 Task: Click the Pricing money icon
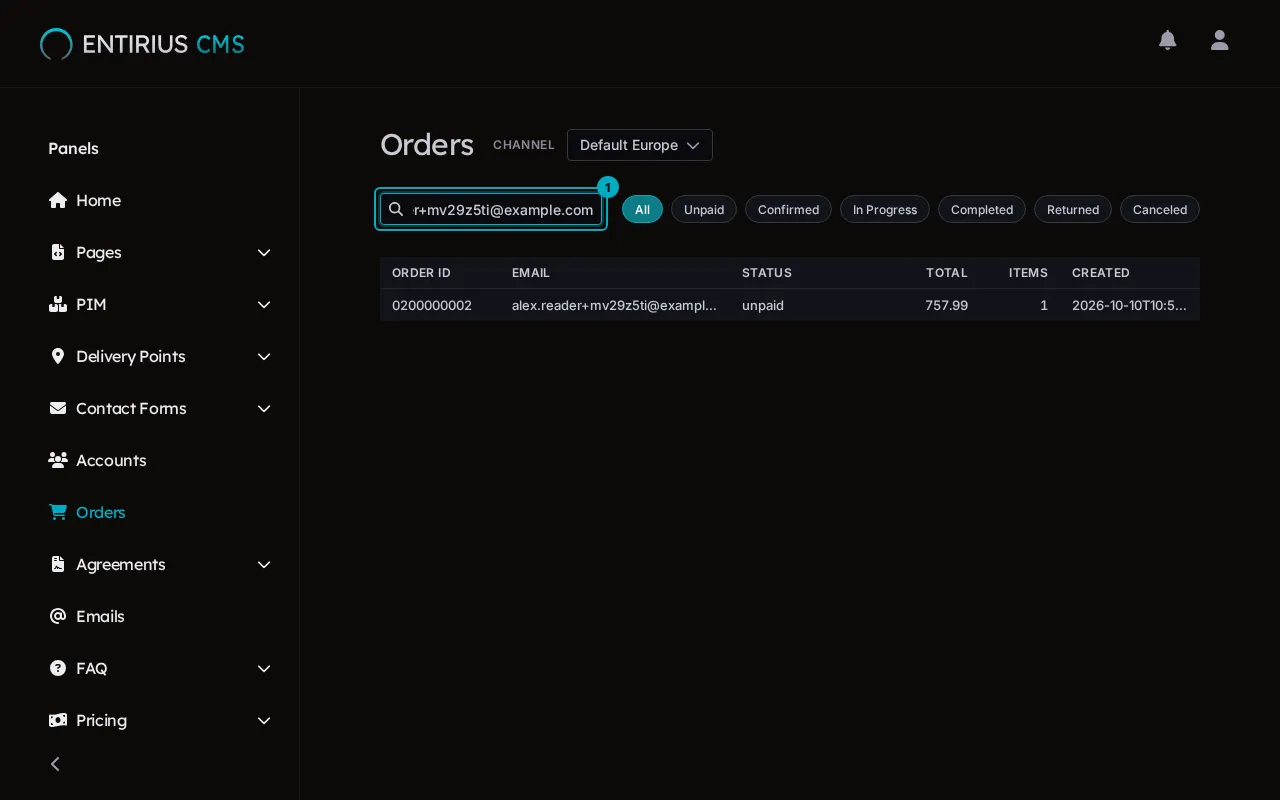point(58,720)
